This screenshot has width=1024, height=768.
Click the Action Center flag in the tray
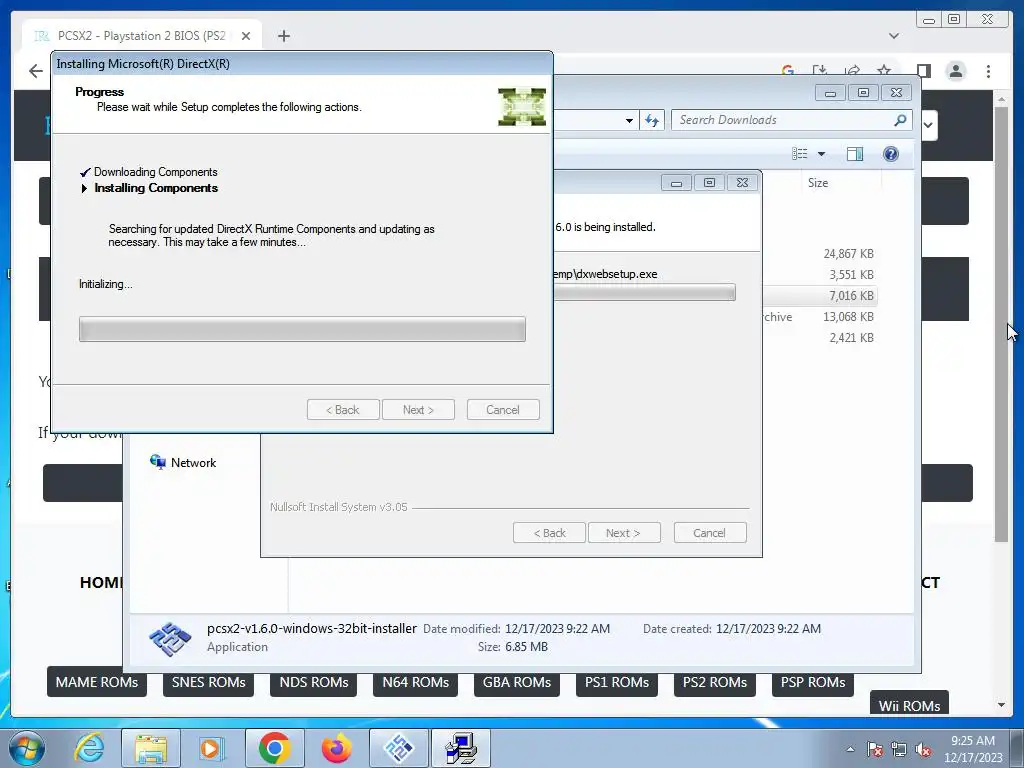click(875, 750)
